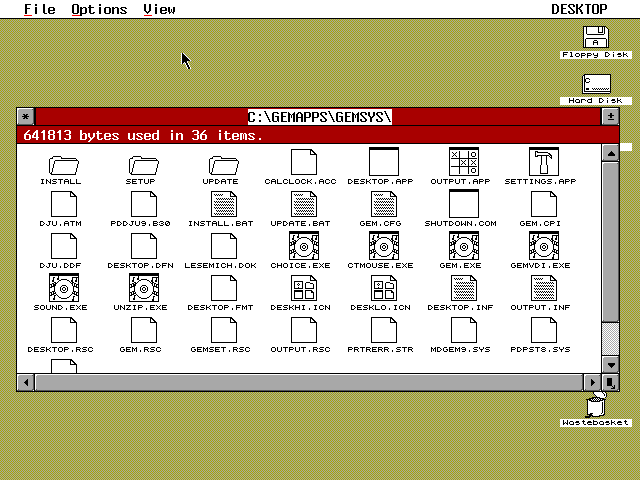Select the INSTALL.BAT batch file
640x480 pixels.
coord(224,204)
